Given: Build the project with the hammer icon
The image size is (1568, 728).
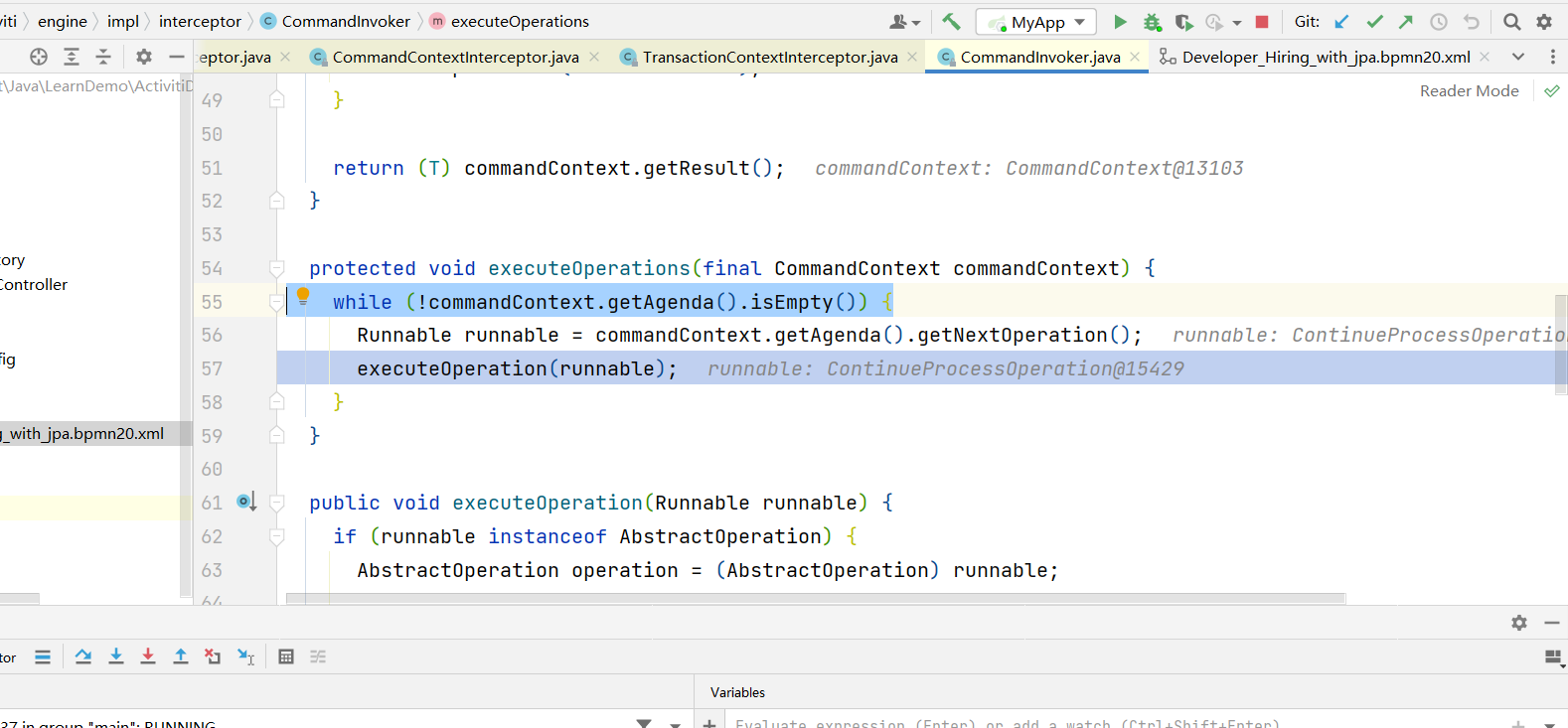Looking at the screenshot, I should pos(951,21).
